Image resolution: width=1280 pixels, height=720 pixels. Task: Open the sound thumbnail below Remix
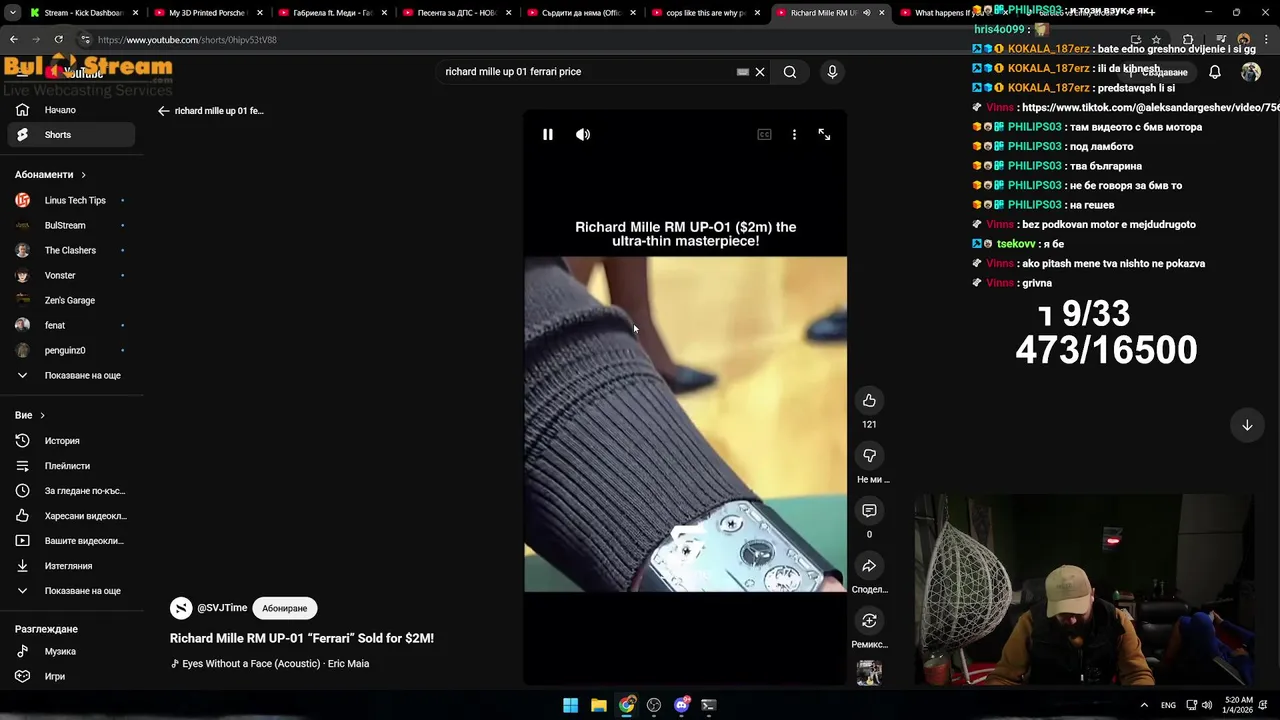click(x=869, y=672)
